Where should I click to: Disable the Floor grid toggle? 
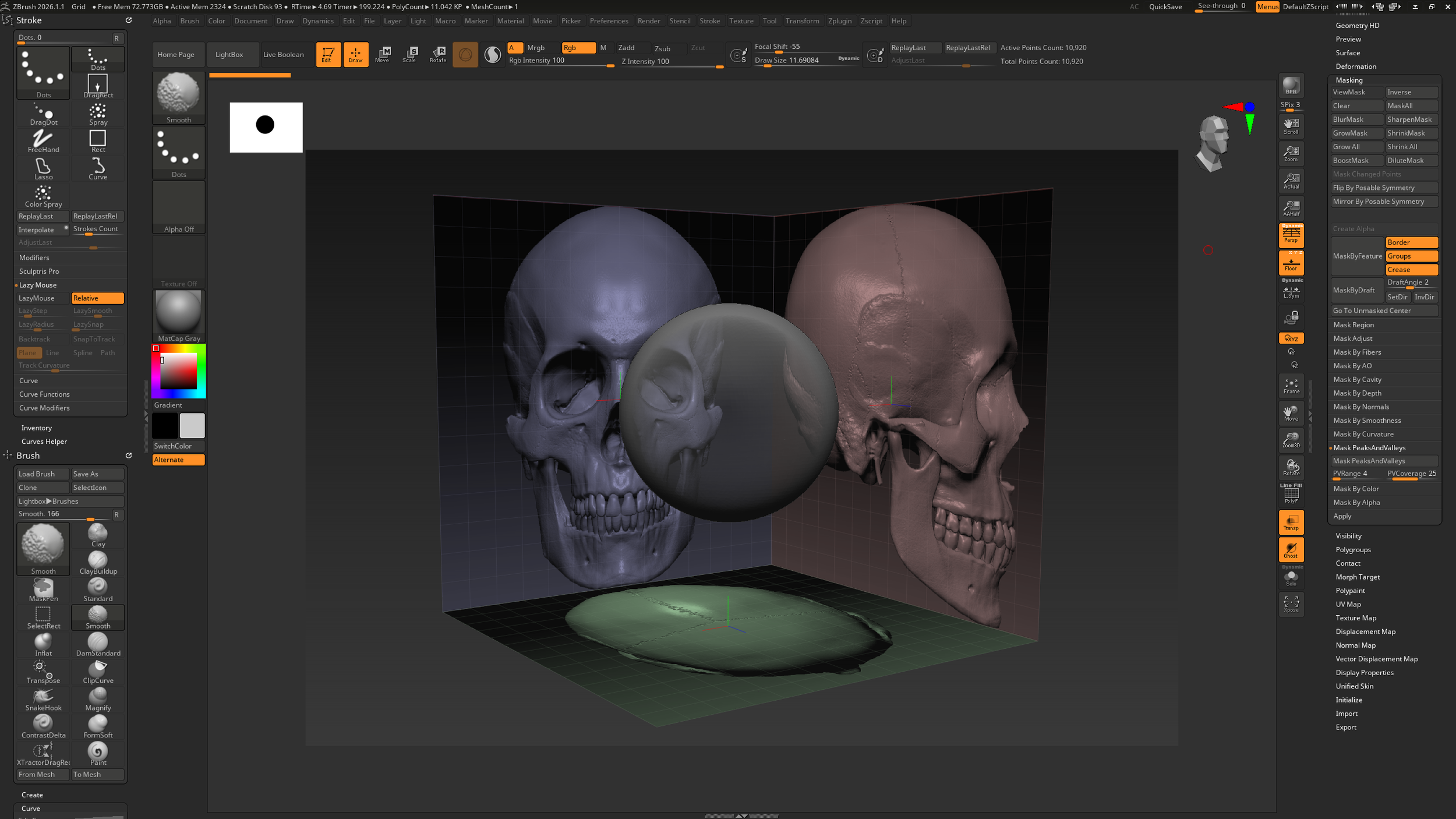[x=1291, y=263]
